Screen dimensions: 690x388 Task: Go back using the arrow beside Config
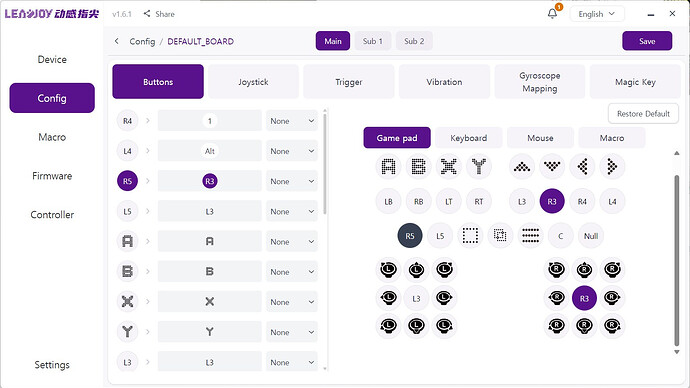click(117, 41)
